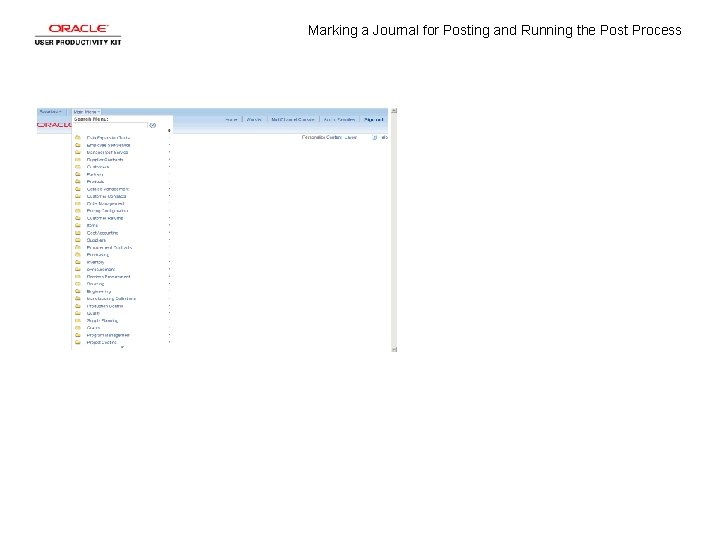720x540 pixels.
Task: Click the browser scrollbar up arrow
Action: point(394,111)
